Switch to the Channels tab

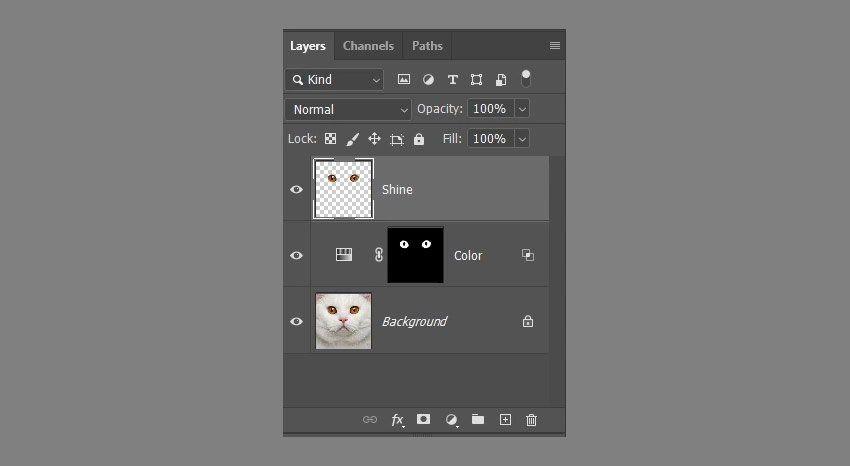(x=368, y=46)
